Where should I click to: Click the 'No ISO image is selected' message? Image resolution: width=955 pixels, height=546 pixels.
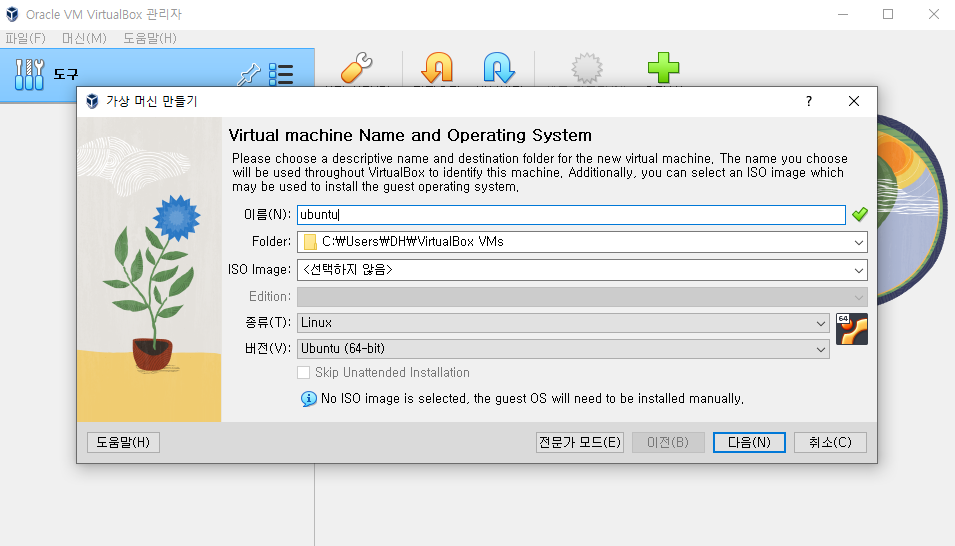[532, 399]
